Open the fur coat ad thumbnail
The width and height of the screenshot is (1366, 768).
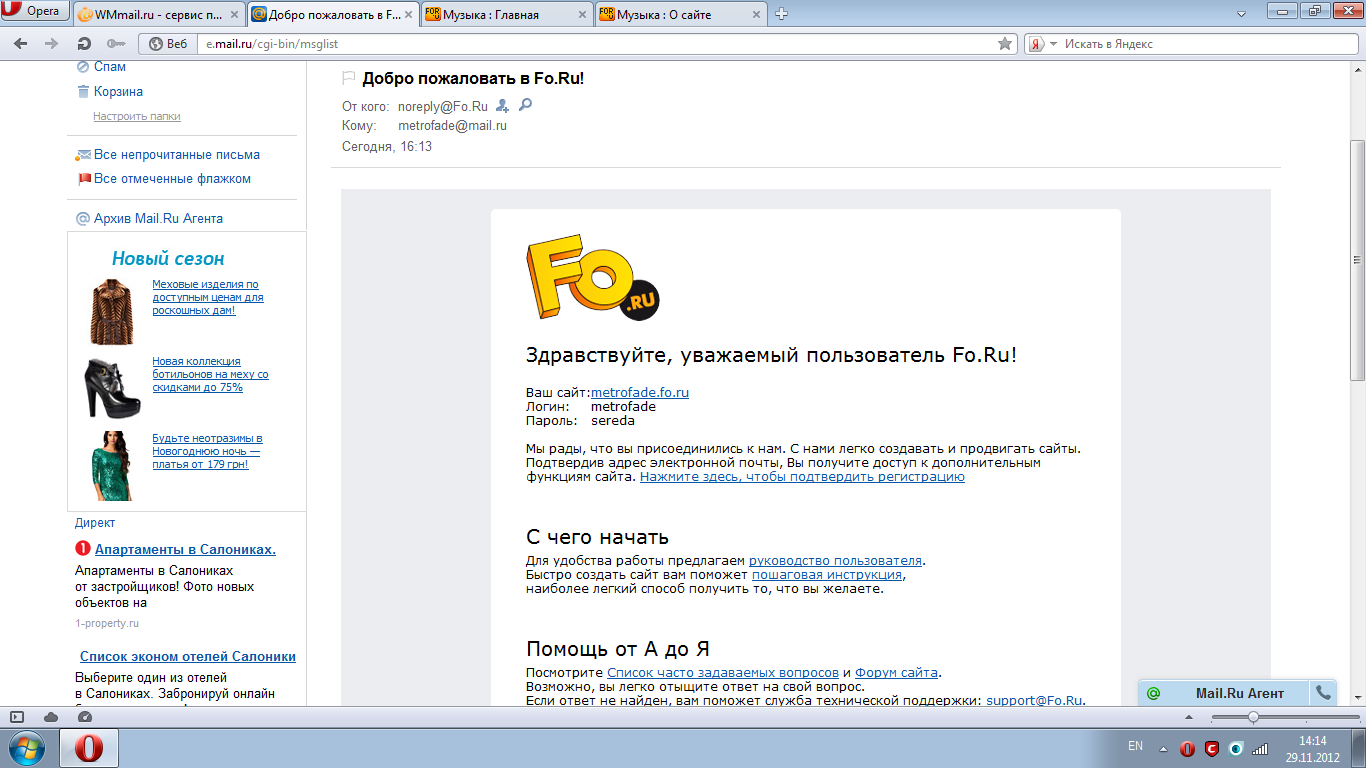tap(111, 313)
